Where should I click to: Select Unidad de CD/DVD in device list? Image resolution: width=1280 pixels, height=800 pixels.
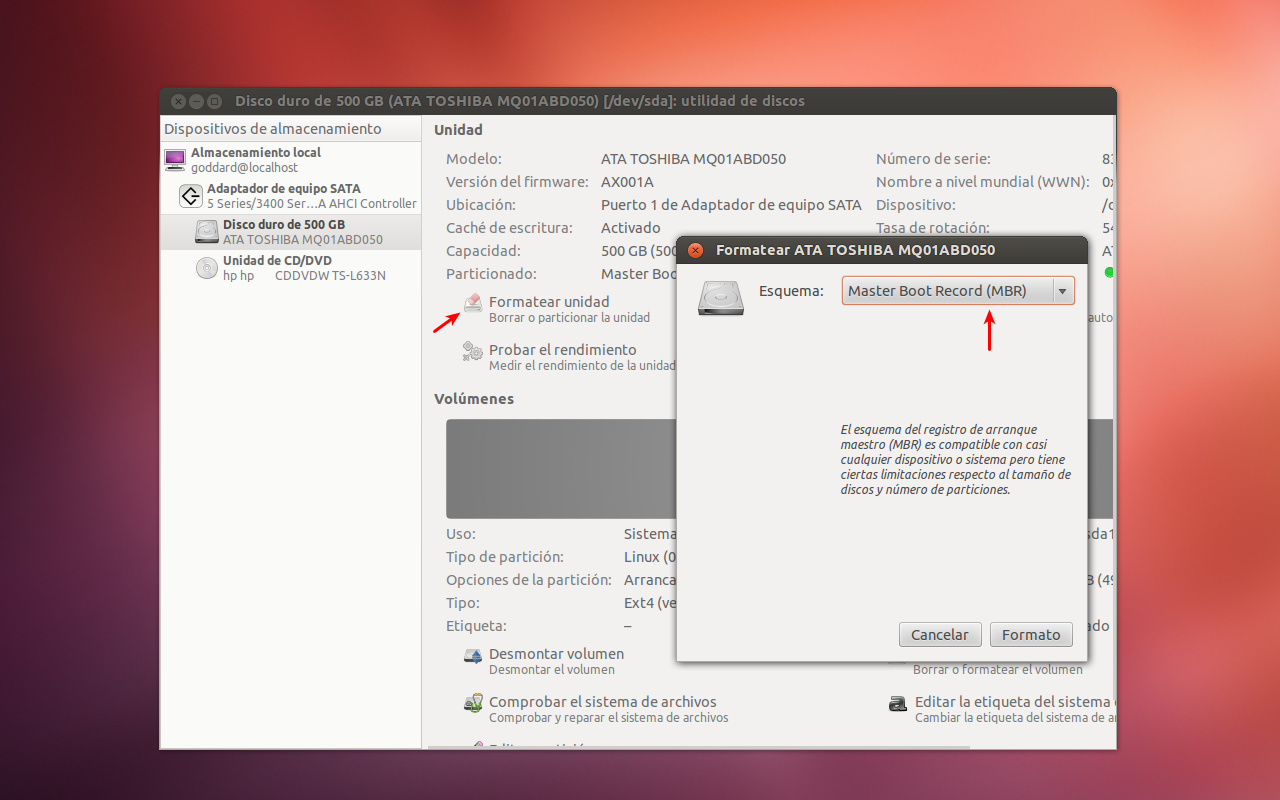(277, 268)
